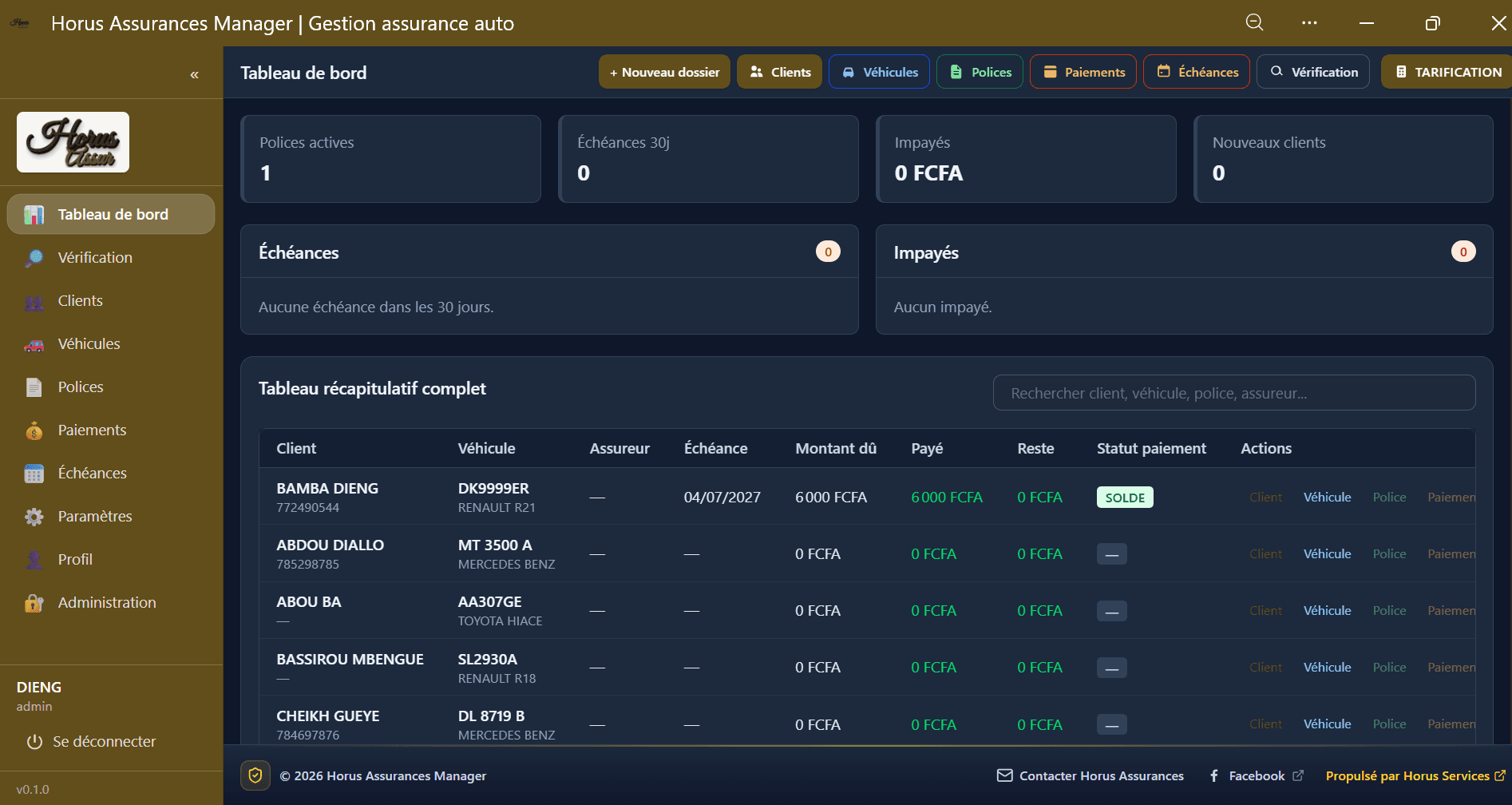The image size is (1512, 805).
Task: Open the Facebook link in footer
Action: [x=1257, y=775]
